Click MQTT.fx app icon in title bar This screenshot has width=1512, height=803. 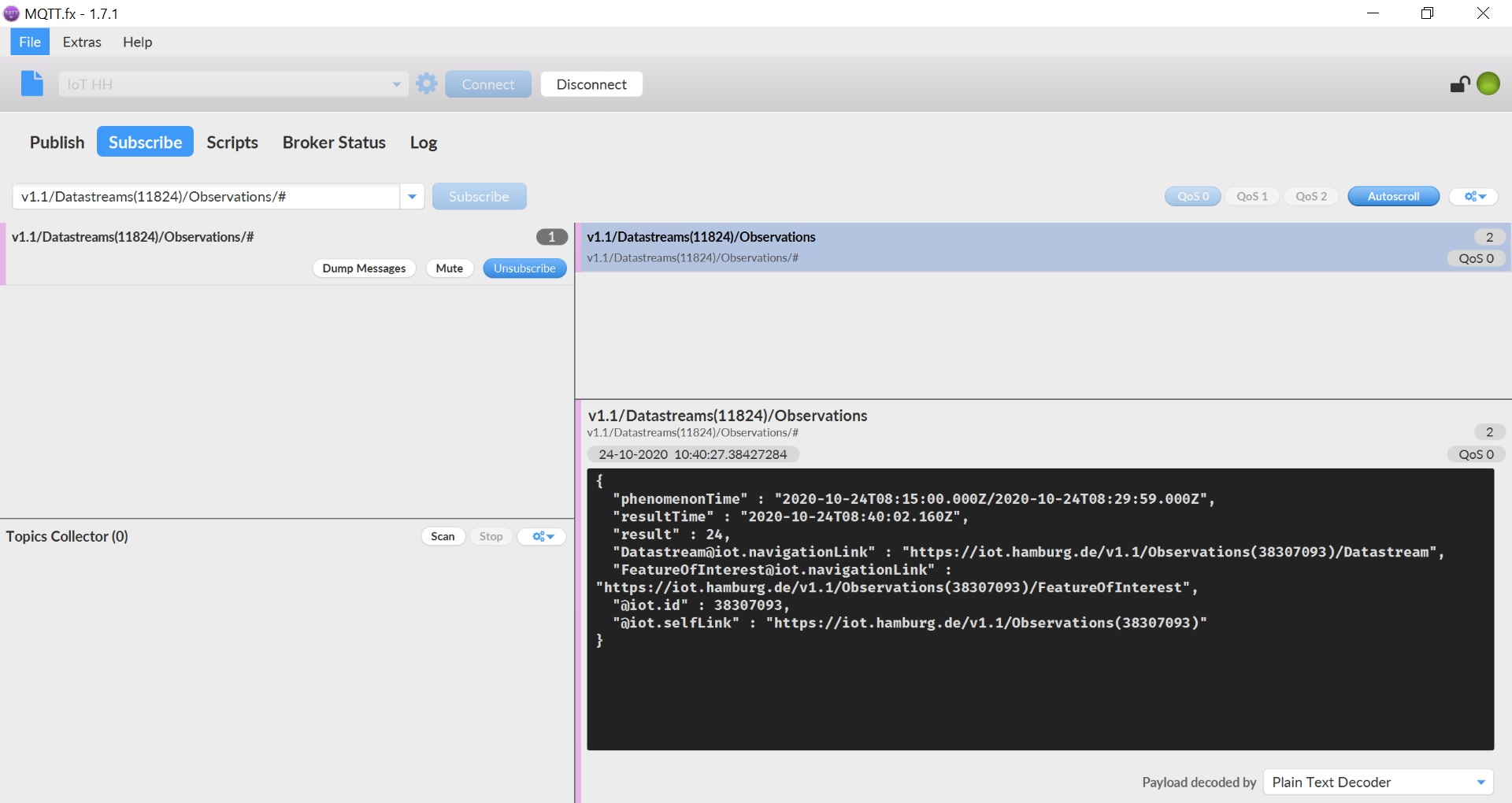[x=11, y=13]
